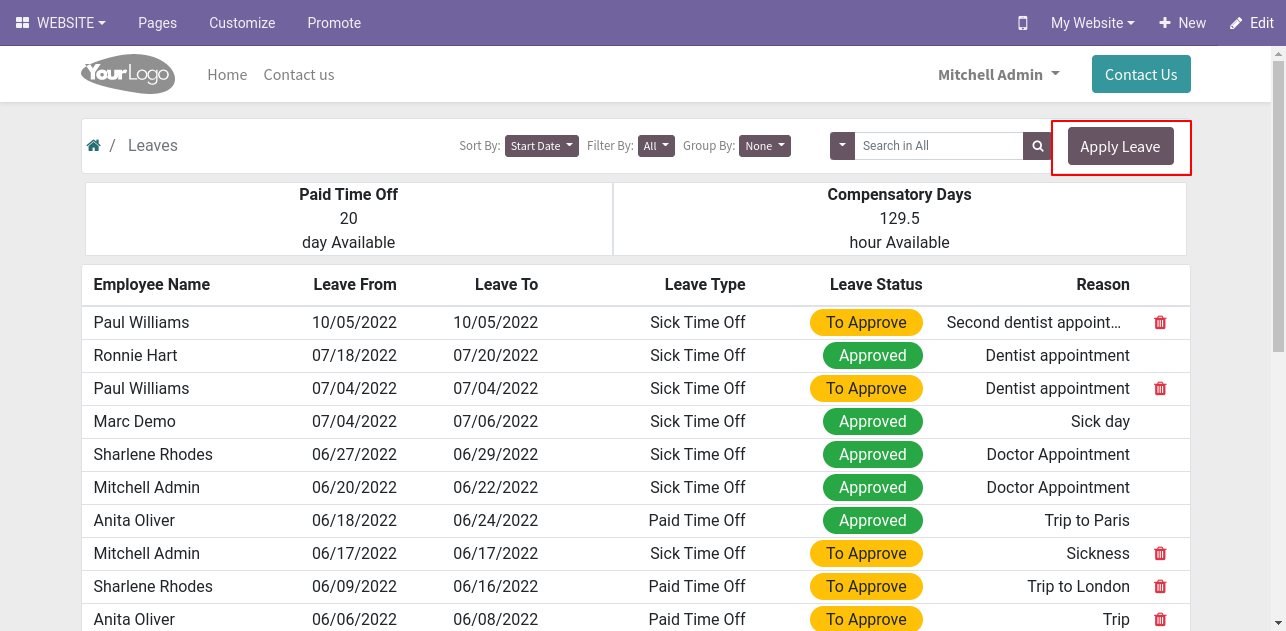Open the WEBSITE apps menu

pos(61,23)
